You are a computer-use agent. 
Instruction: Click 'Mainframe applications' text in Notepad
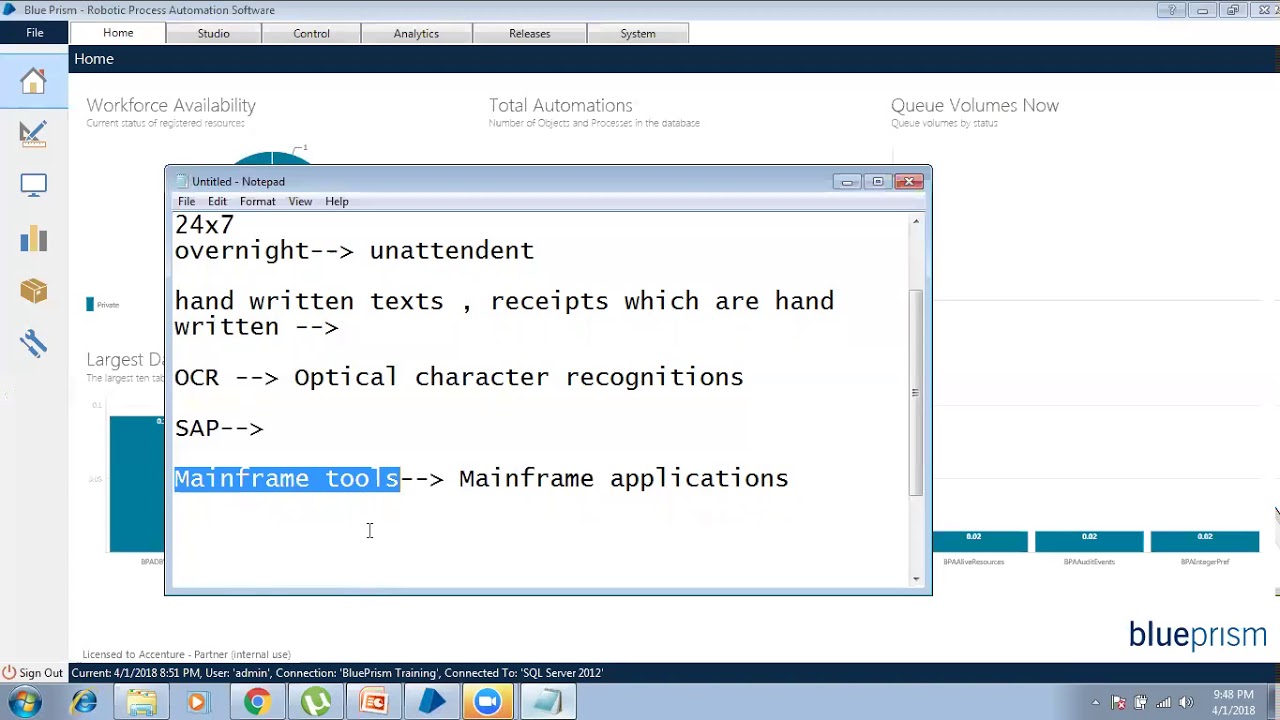624,479
